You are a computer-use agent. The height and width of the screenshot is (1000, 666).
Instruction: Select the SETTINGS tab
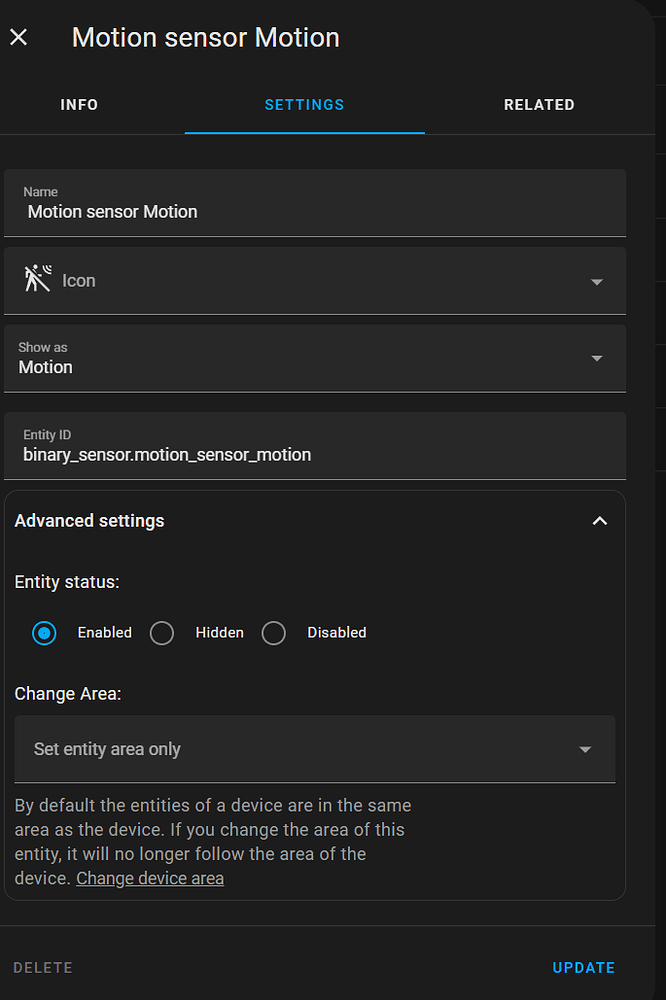point(304,105)
